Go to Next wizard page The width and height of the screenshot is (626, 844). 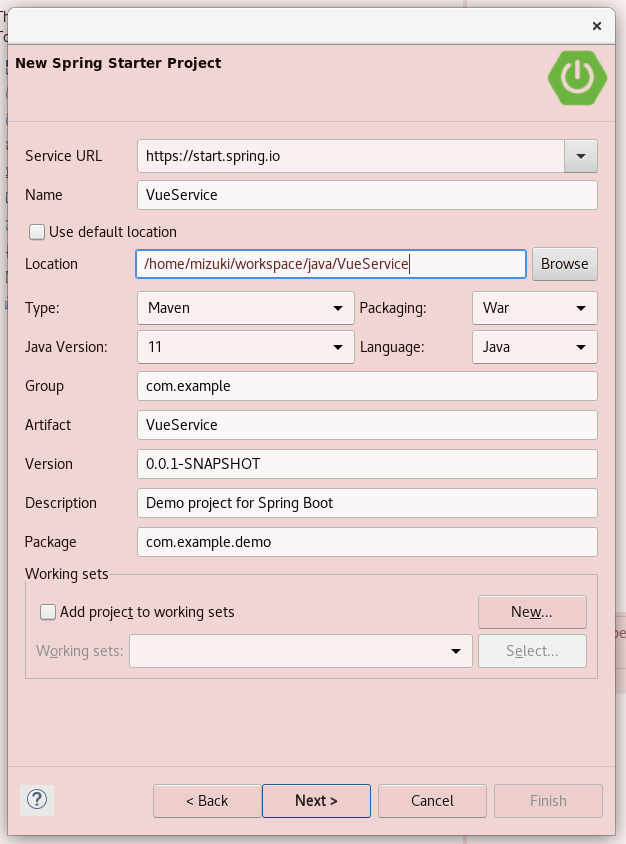(316, 801)
